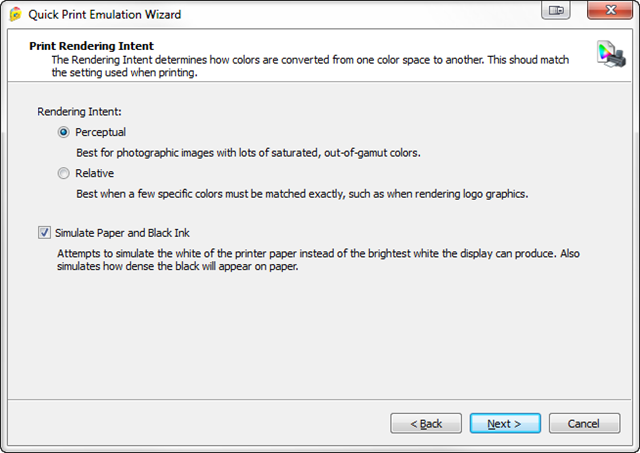Select the Perceptual rendering intent radio button
The height and width of the screenshot is (453, 640).
[64, 131]
